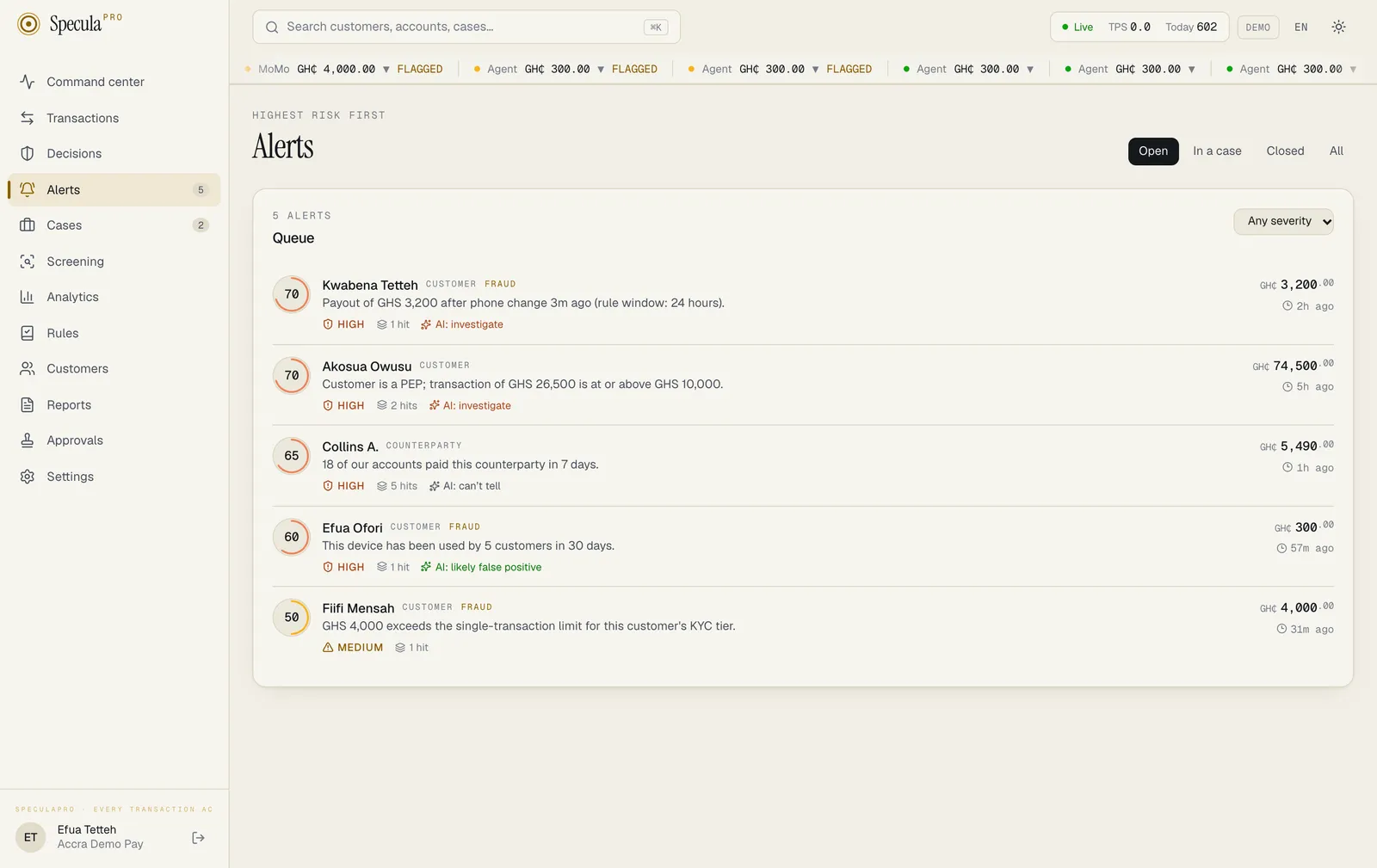Click the ET user avatar
1377x868 pixels.
point(31,837)
